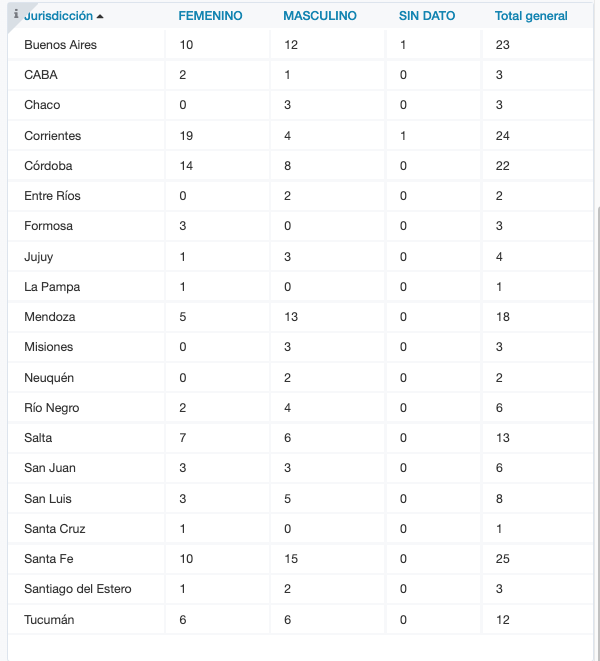Click the Corrientes row label
The height and width of the screenshot is (661, 600).
(53, 136)
